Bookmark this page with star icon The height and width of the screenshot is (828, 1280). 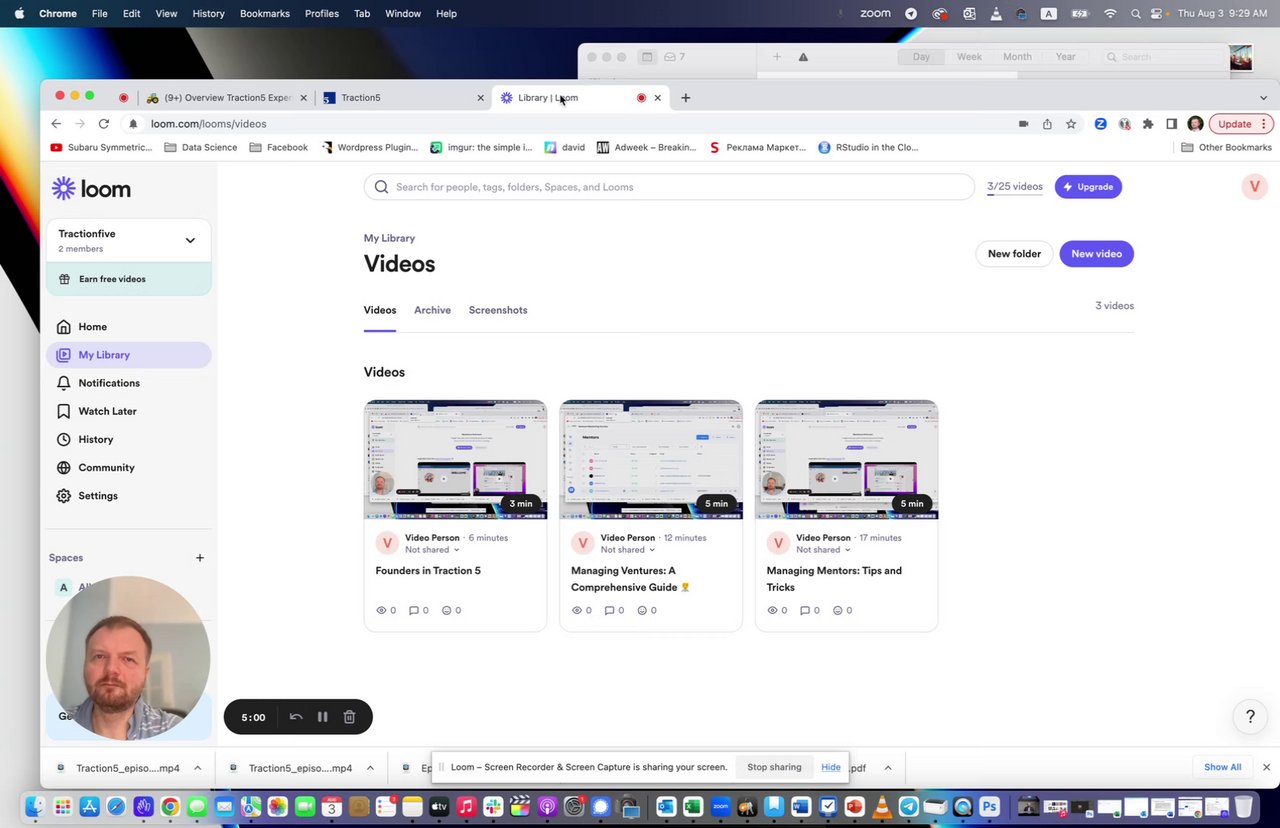pyautogui.click(x=1071, y=124)
